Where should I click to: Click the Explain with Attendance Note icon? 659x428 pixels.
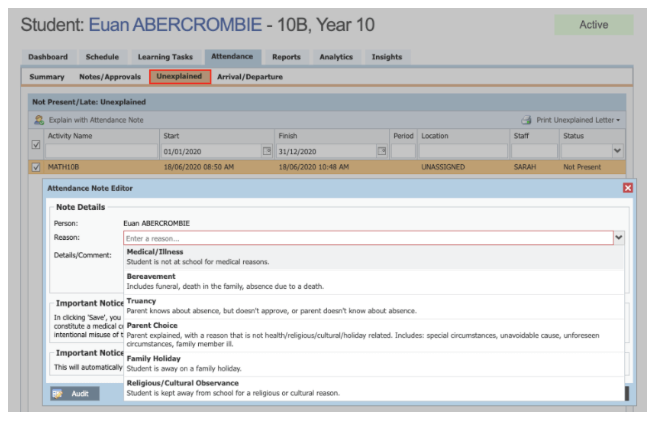[x=39, y=120]
